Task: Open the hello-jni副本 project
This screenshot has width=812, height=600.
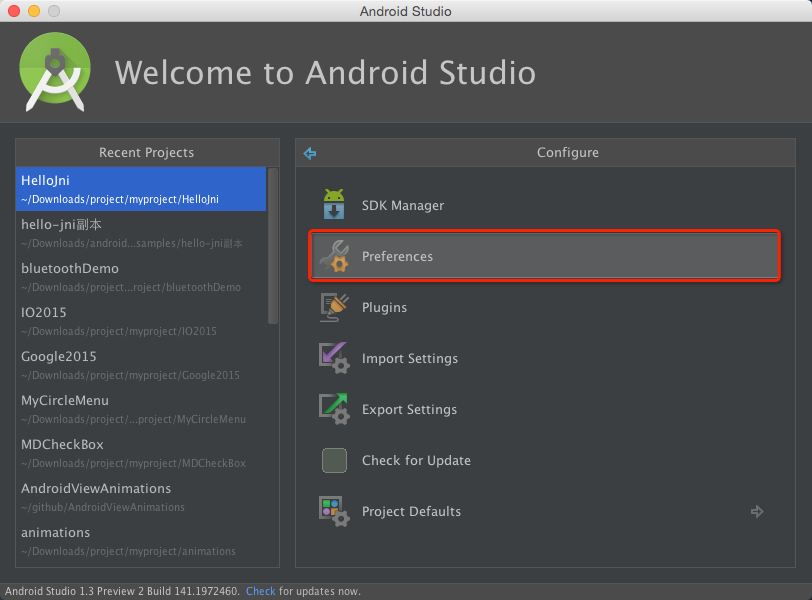Action: coord(141,233)
